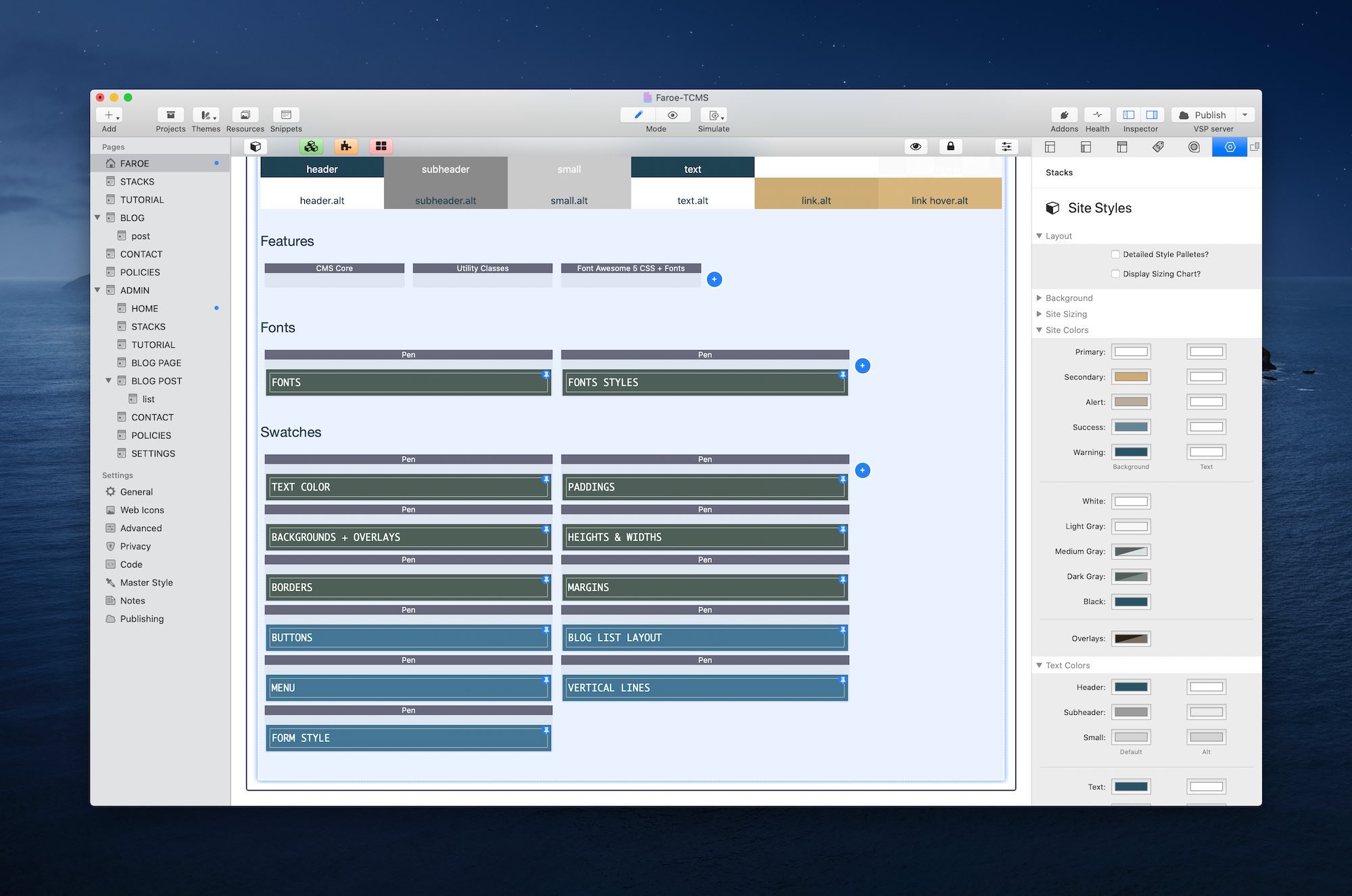Check the Display Sizing Chart option
The width and height of the screenshot is (1352, 896).
pyautogui.click(x=1115, y=274)
